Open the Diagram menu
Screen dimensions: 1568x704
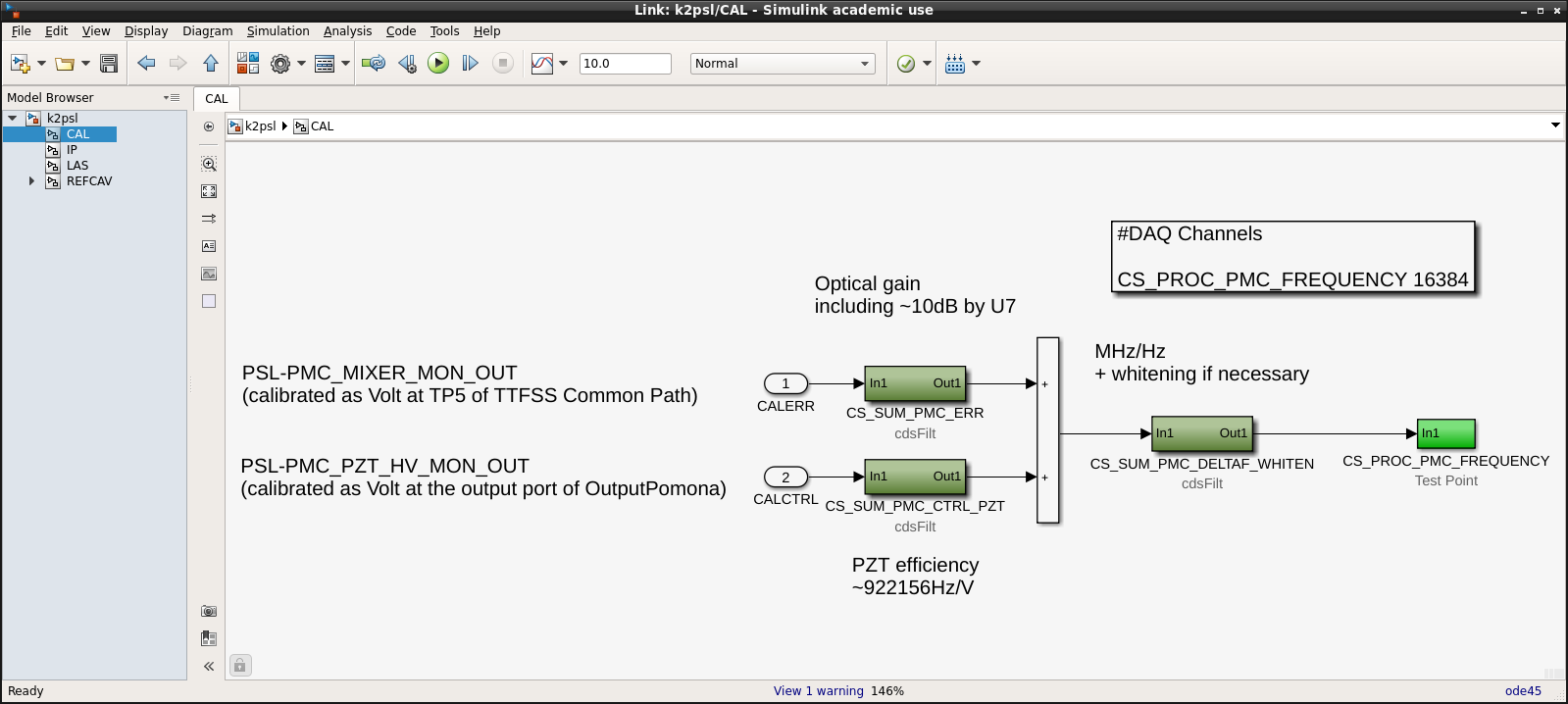208,31
